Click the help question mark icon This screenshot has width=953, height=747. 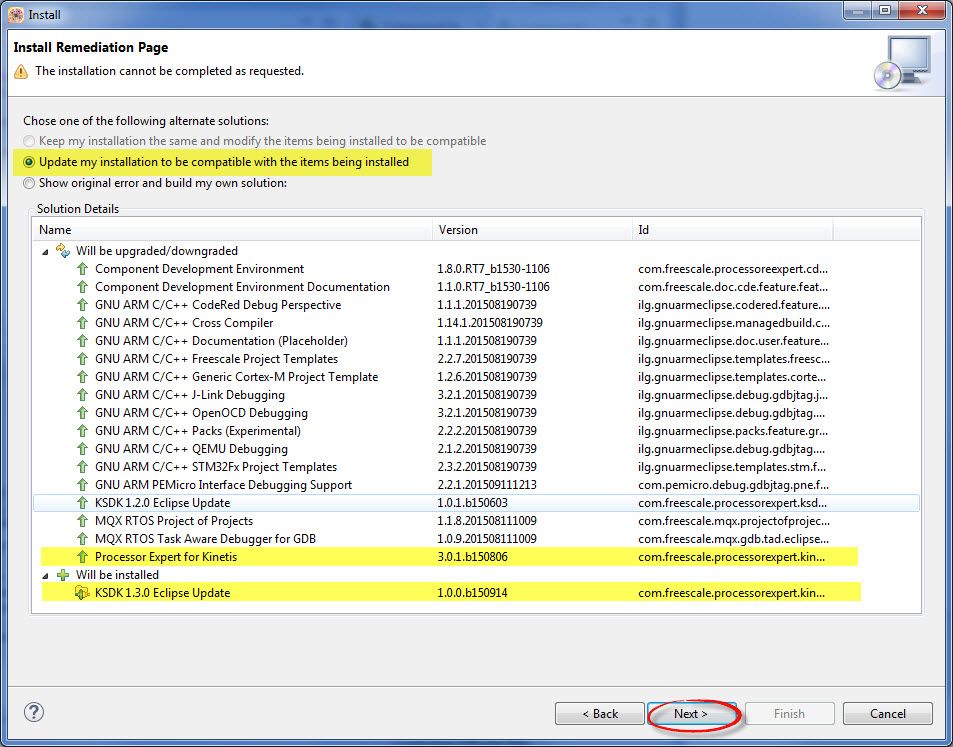pyautogui.click(x=33, y=712)
